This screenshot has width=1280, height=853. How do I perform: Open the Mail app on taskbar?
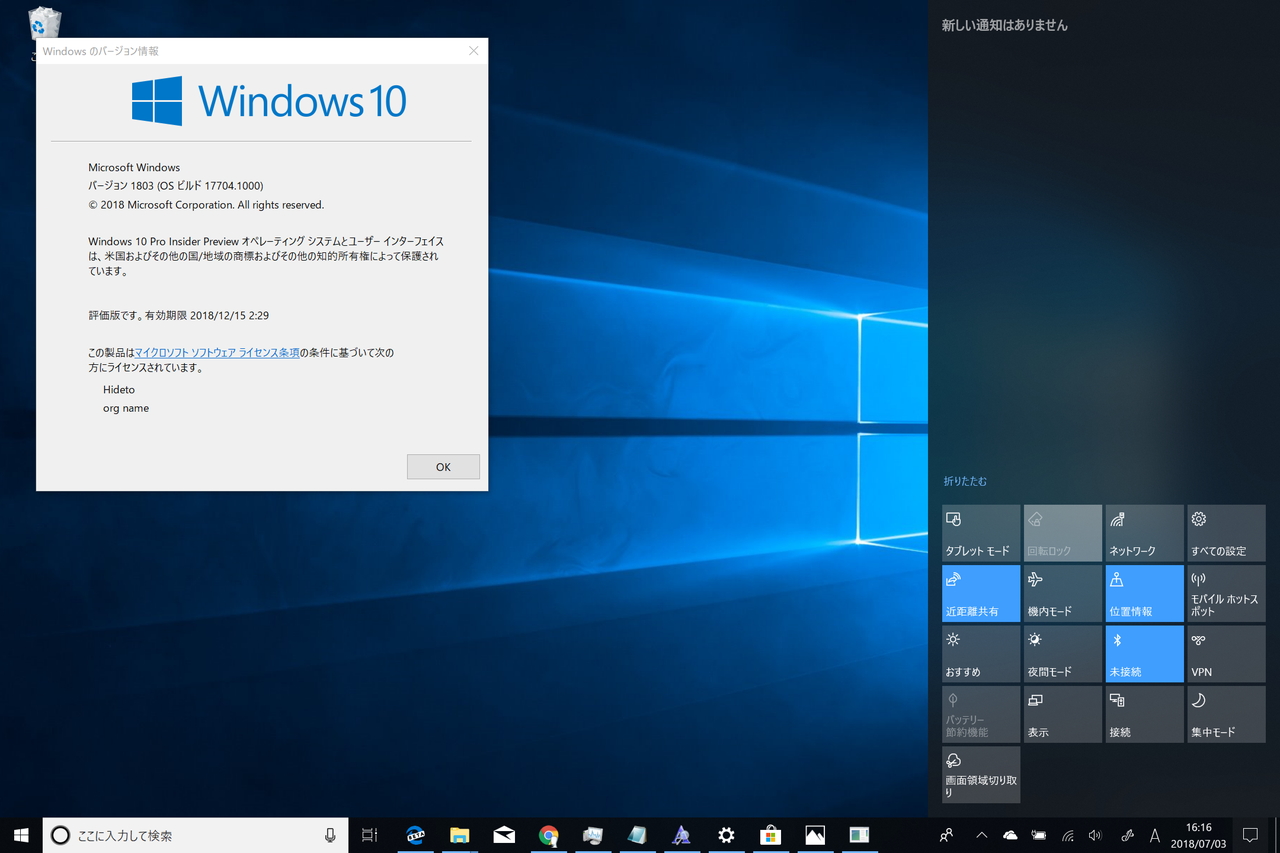[x=504, y=835]
